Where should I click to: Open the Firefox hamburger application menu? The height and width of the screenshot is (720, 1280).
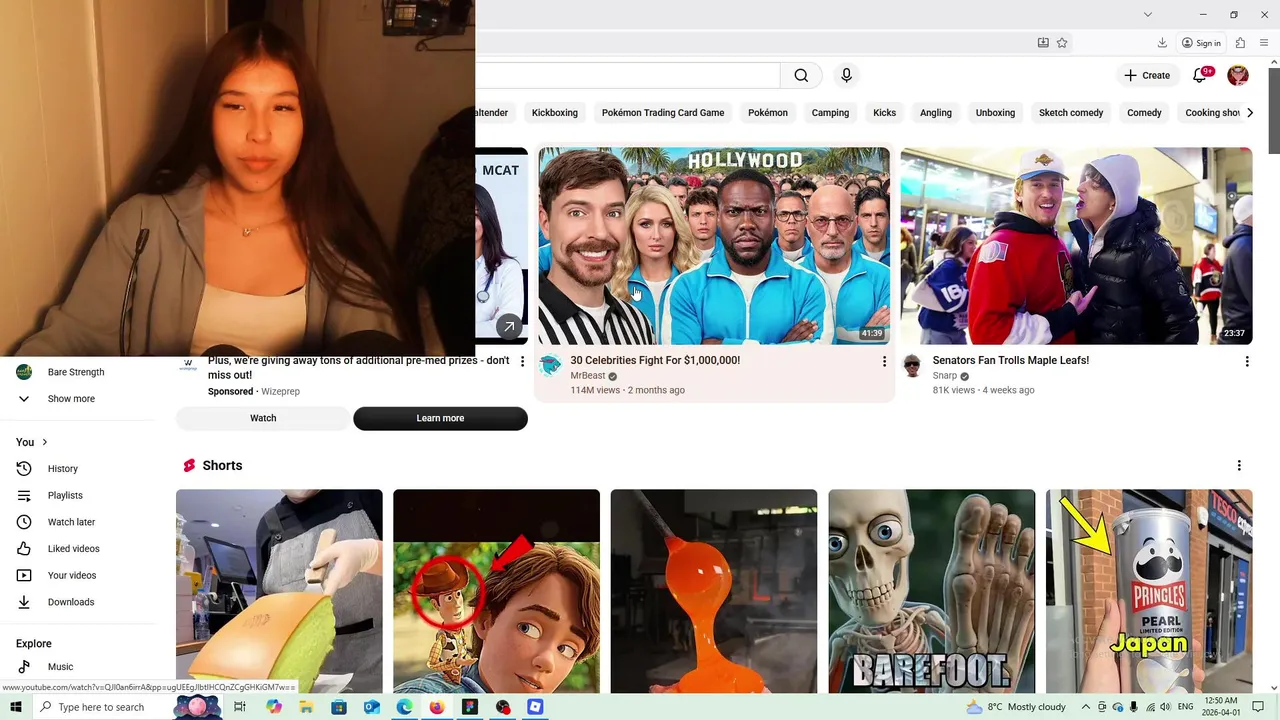(x=1264, y=43)
